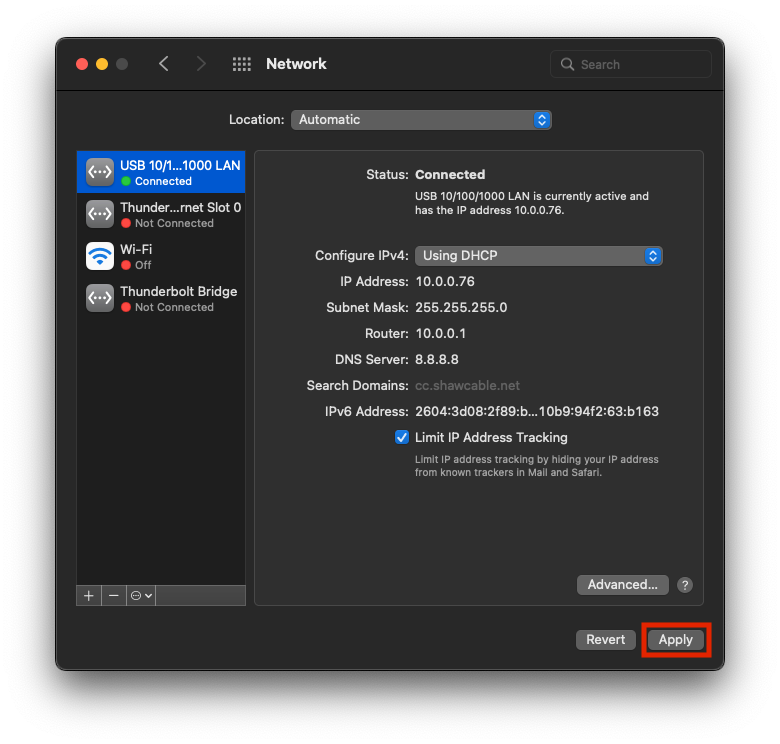The width and height of the screenshot is (780, 744).
Task: Click the back navigation arrow
Action: (x=164, y=64)
